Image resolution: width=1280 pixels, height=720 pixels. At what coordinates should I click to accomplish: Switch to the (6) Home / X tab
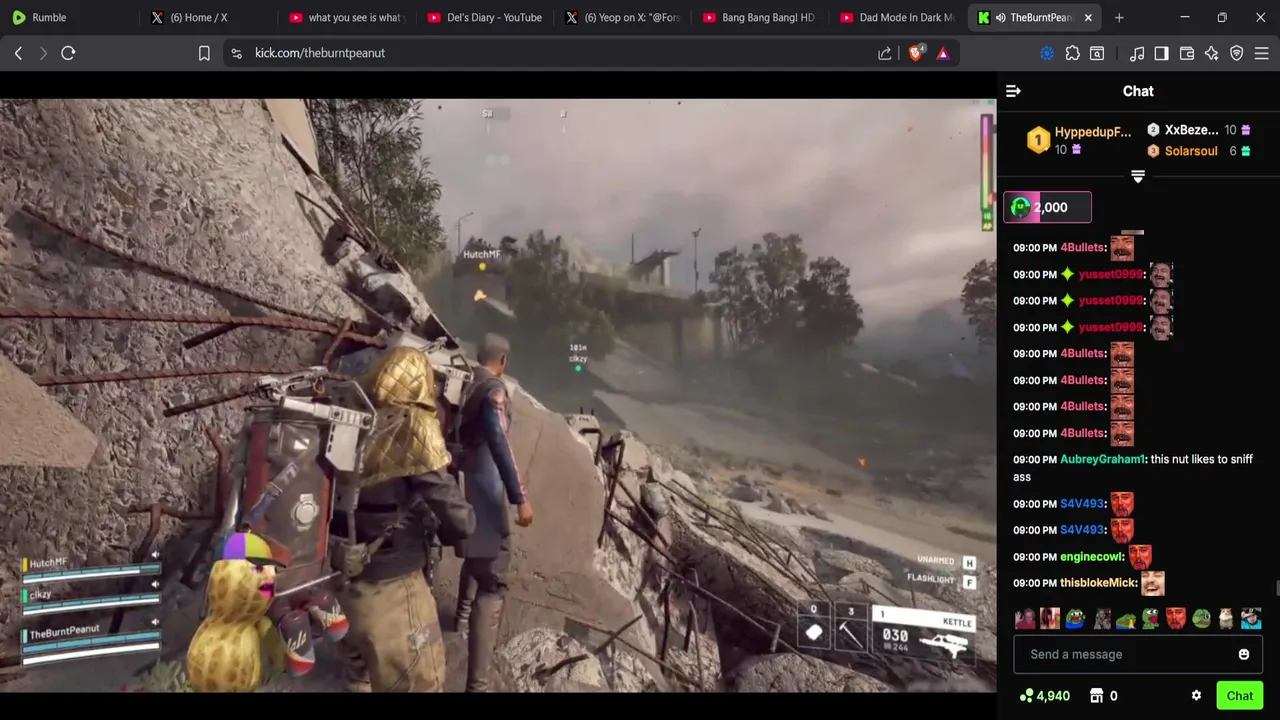point(208,17)
